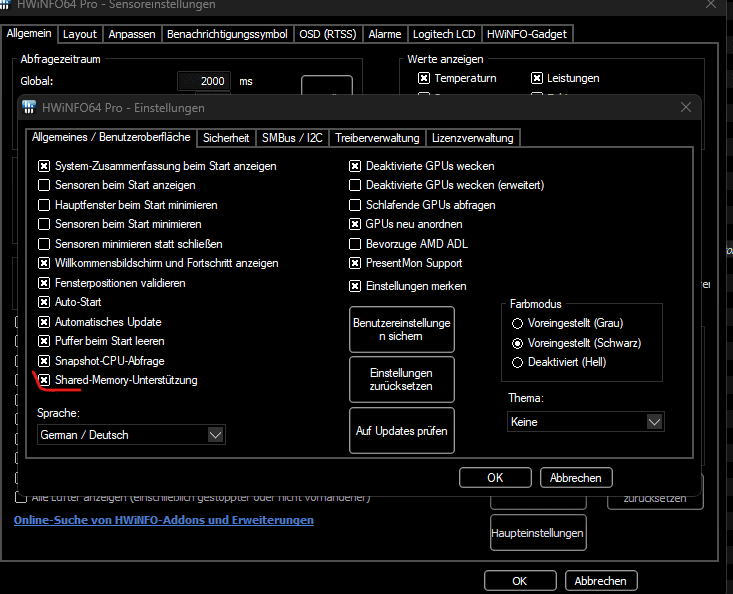Image resolution: width=733 pixels, height=594 pixels.
Task: Click Auf Updates prüfen button
Action: (402, 430)
